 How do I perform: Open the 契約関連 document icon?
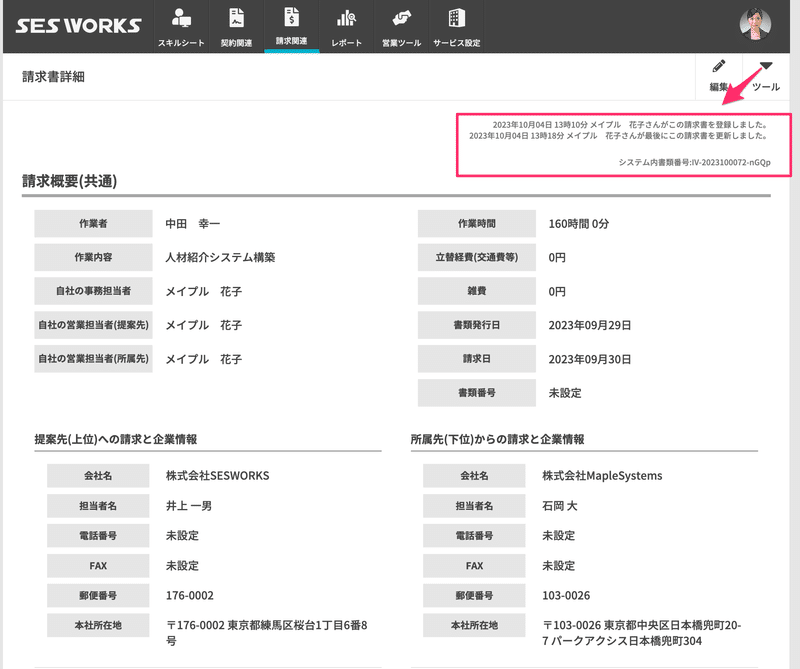[236, 18]
